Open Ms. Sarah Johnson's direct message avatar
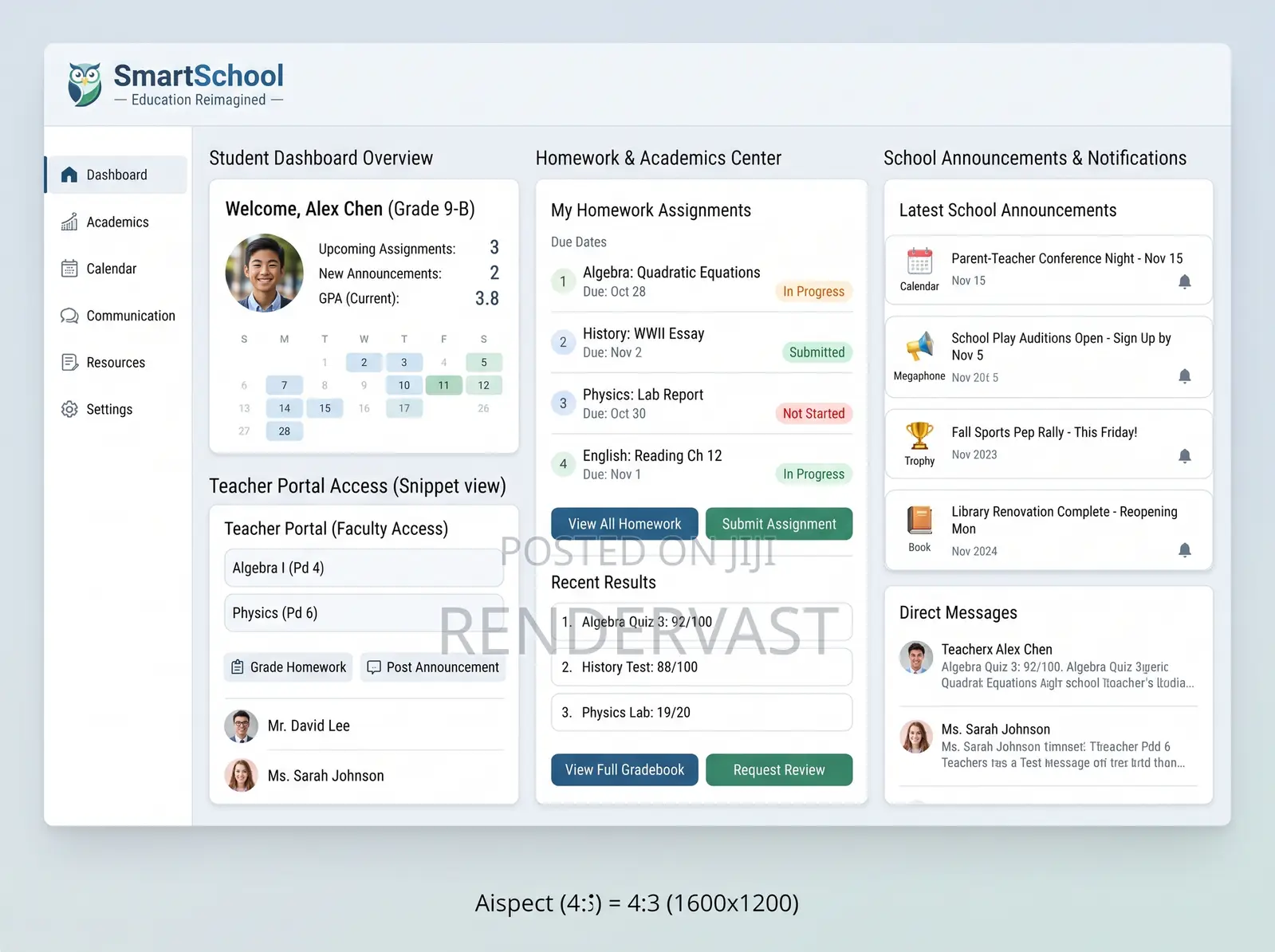This screenshot has height=952, width=1275. tap(916, 737)
